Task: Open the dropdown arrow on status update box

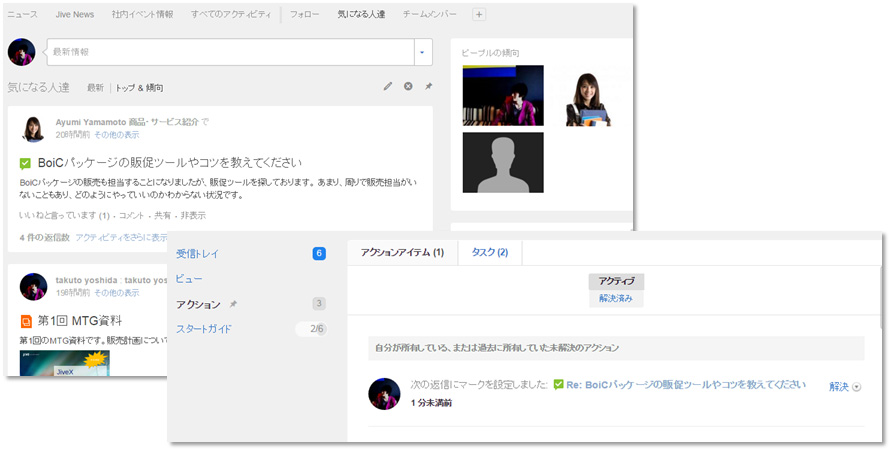Action: pos(422,52)
